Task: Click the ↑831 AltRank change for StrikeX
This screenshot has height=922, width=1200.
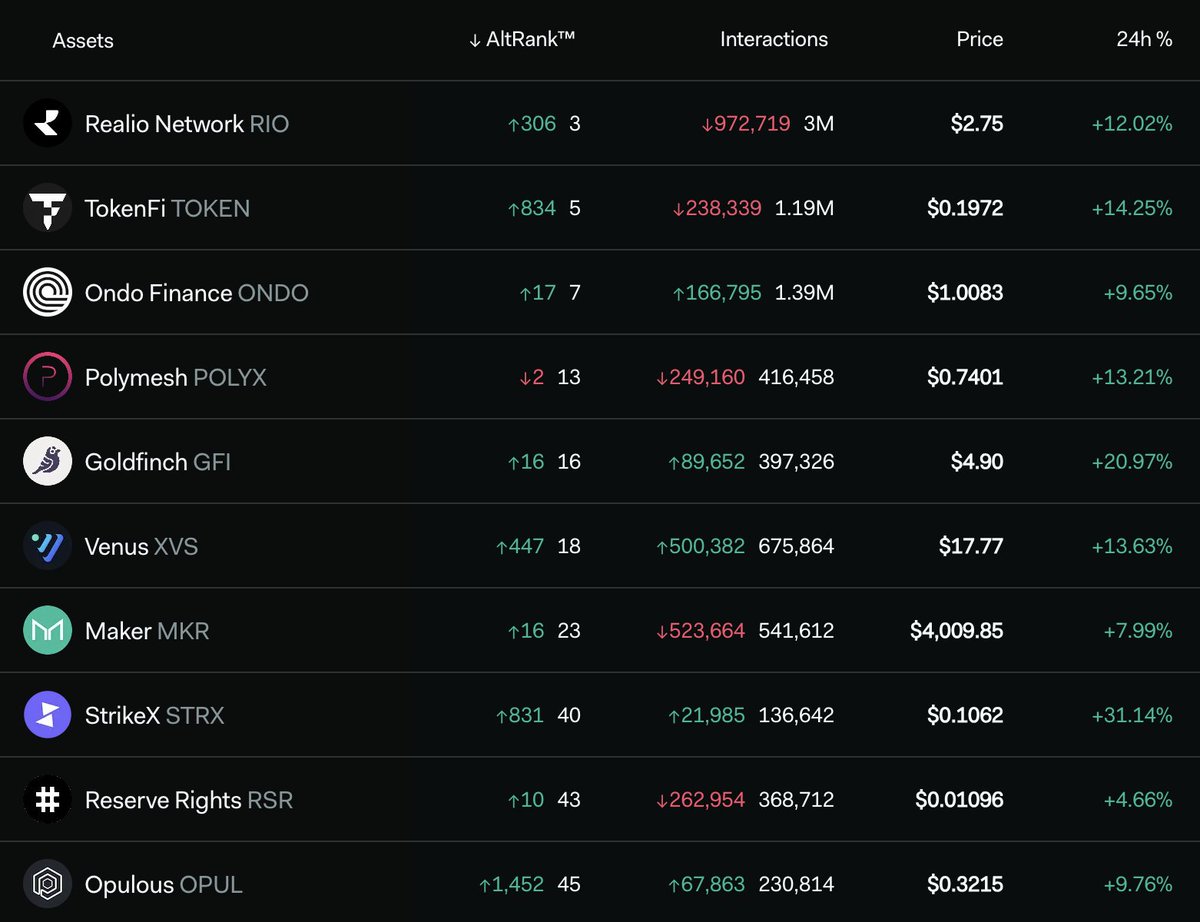Action: (x=520, y=715)
